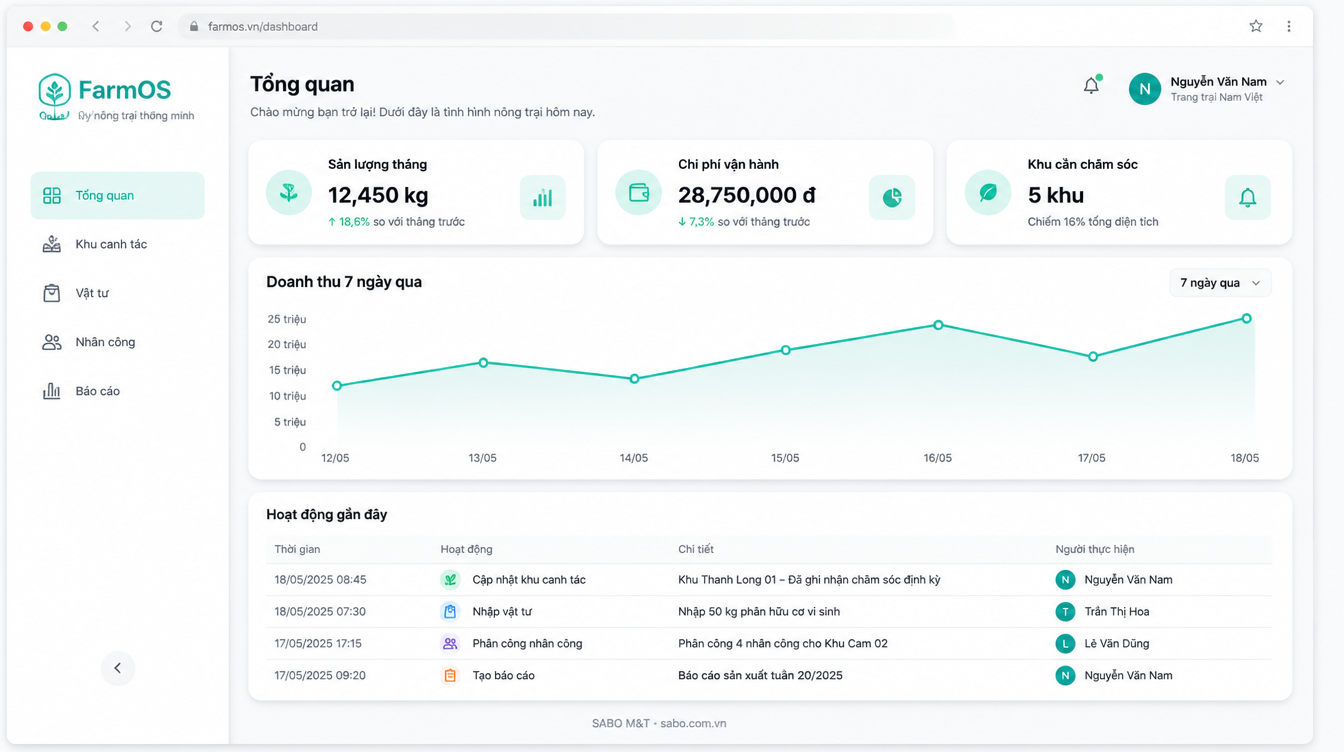Screen dimensions: 1344x752
Task: Click the sprout icon on Sản lượng tháng card
Action: click(x=289, y=192)
